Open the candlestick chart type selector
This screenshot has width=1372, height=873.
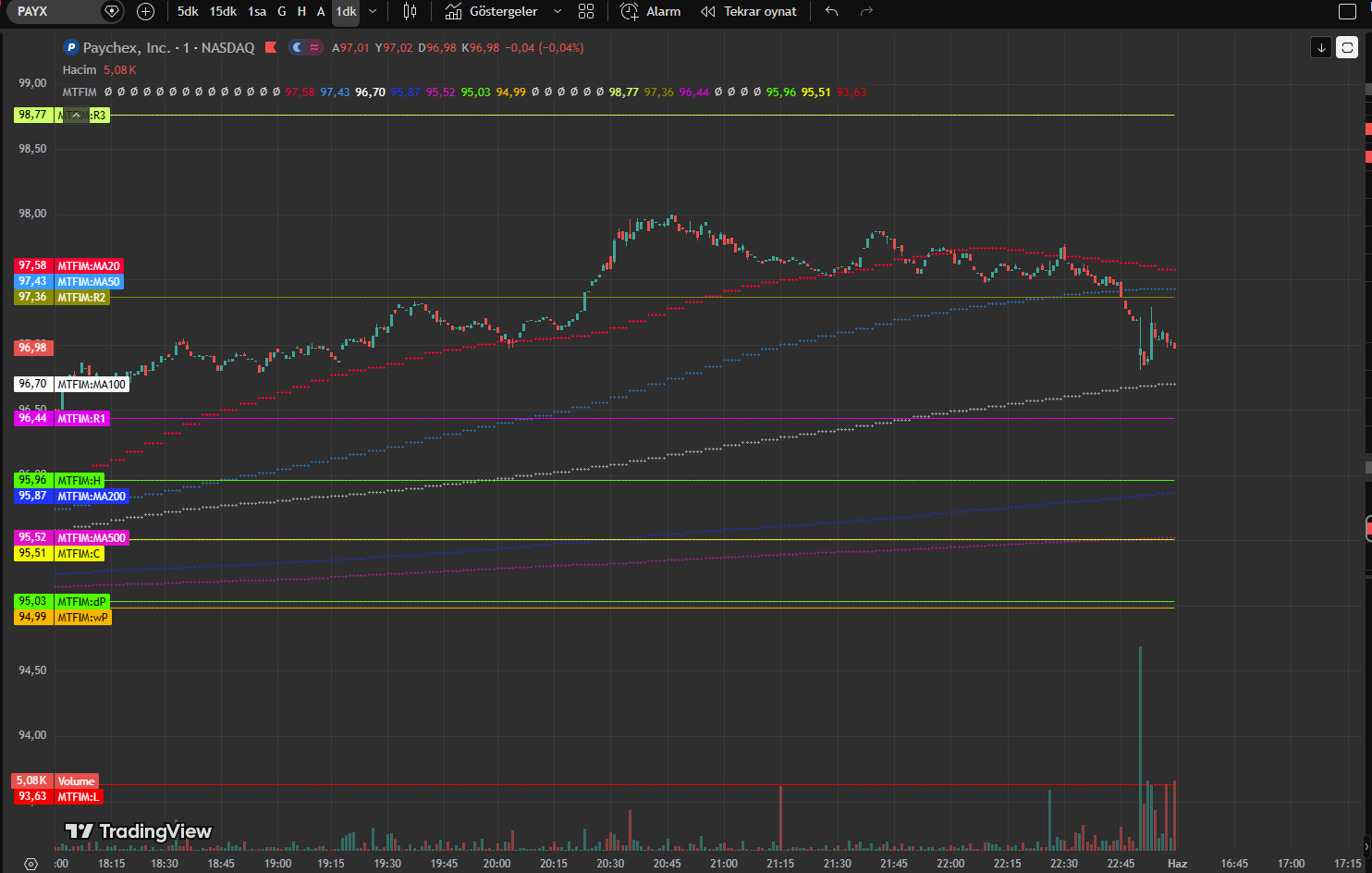410,12
